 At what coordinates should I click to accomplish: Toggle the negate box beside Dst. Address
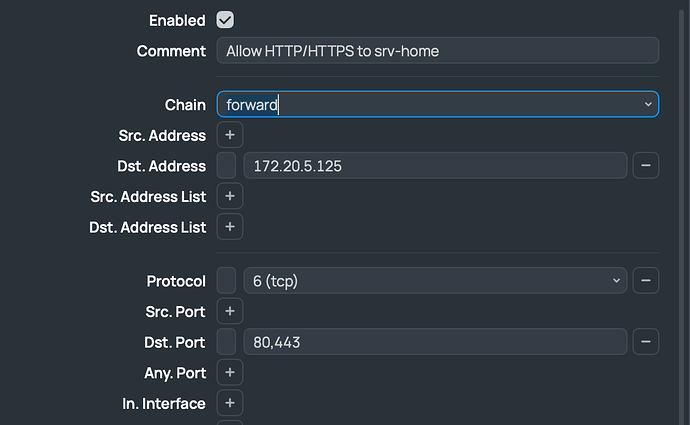[x=227, y=166]
